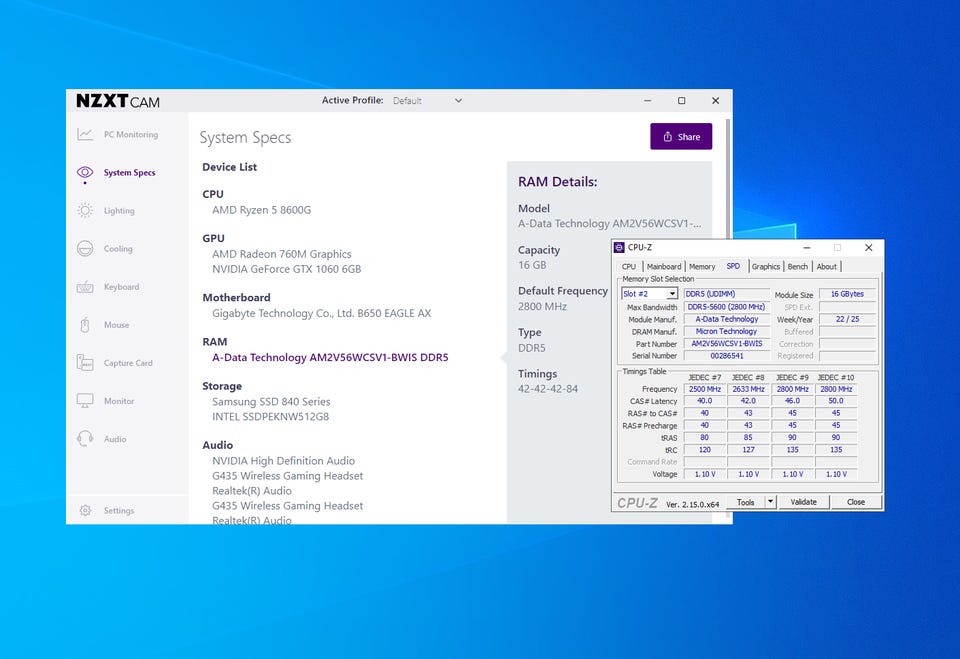Click the Max Bandwidth DDR5-5600 field
The image size is (960, 659).
pos(727,307)
